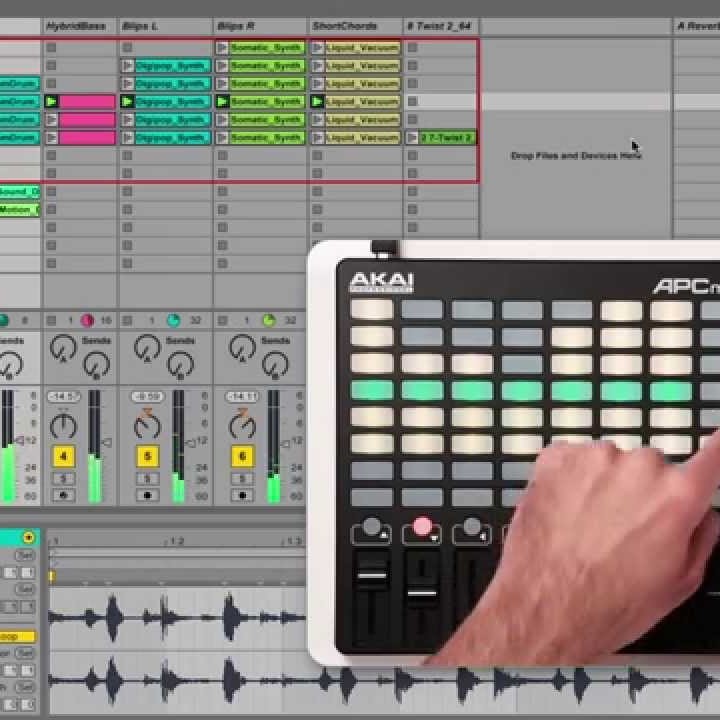Click the playing Digipop_Synth clip launch button
This screenshot has height=720, width=720.
click(128, 101)
